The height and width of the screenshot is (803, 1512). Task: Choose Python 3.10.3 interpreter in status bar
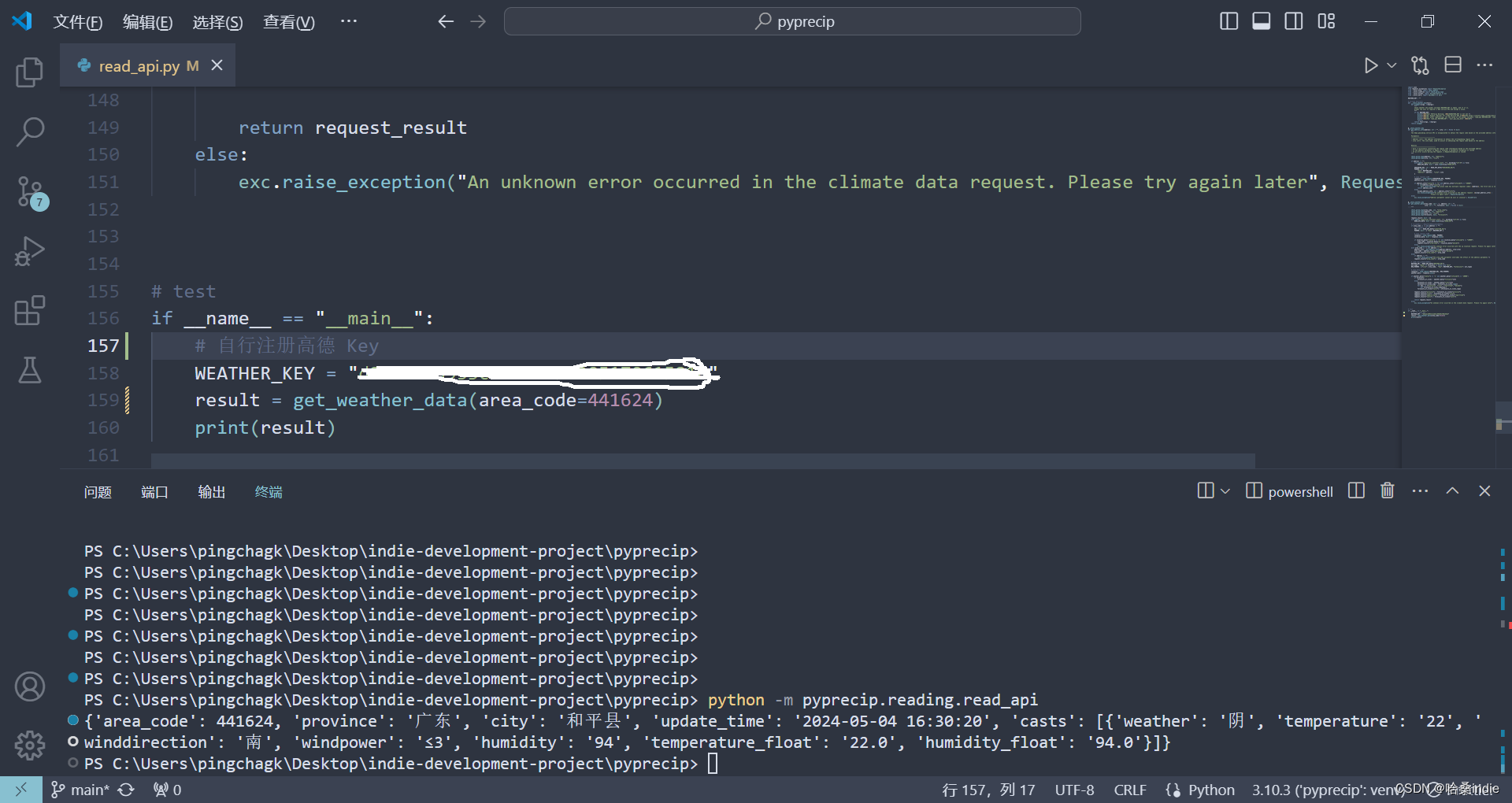1328,790
